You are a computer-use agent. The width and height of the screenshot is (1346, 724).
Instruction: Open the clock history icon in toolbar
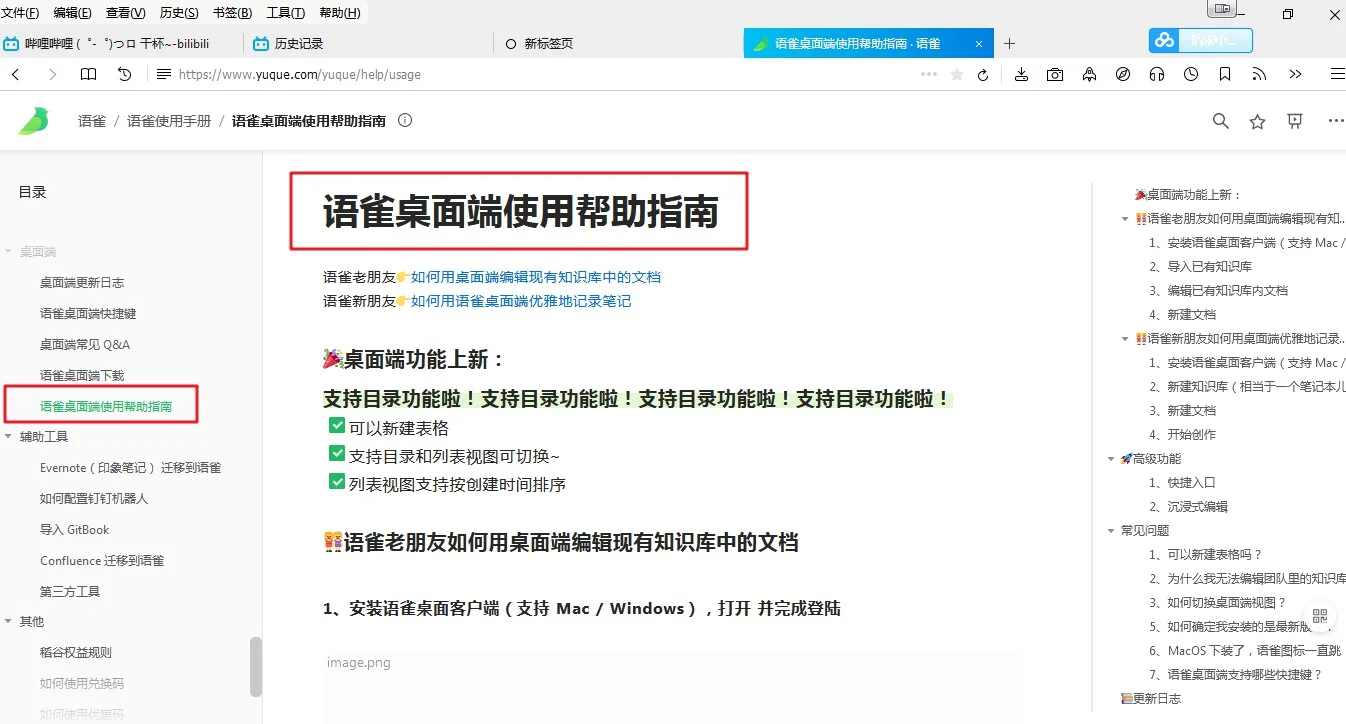[x=1191, y=74]
